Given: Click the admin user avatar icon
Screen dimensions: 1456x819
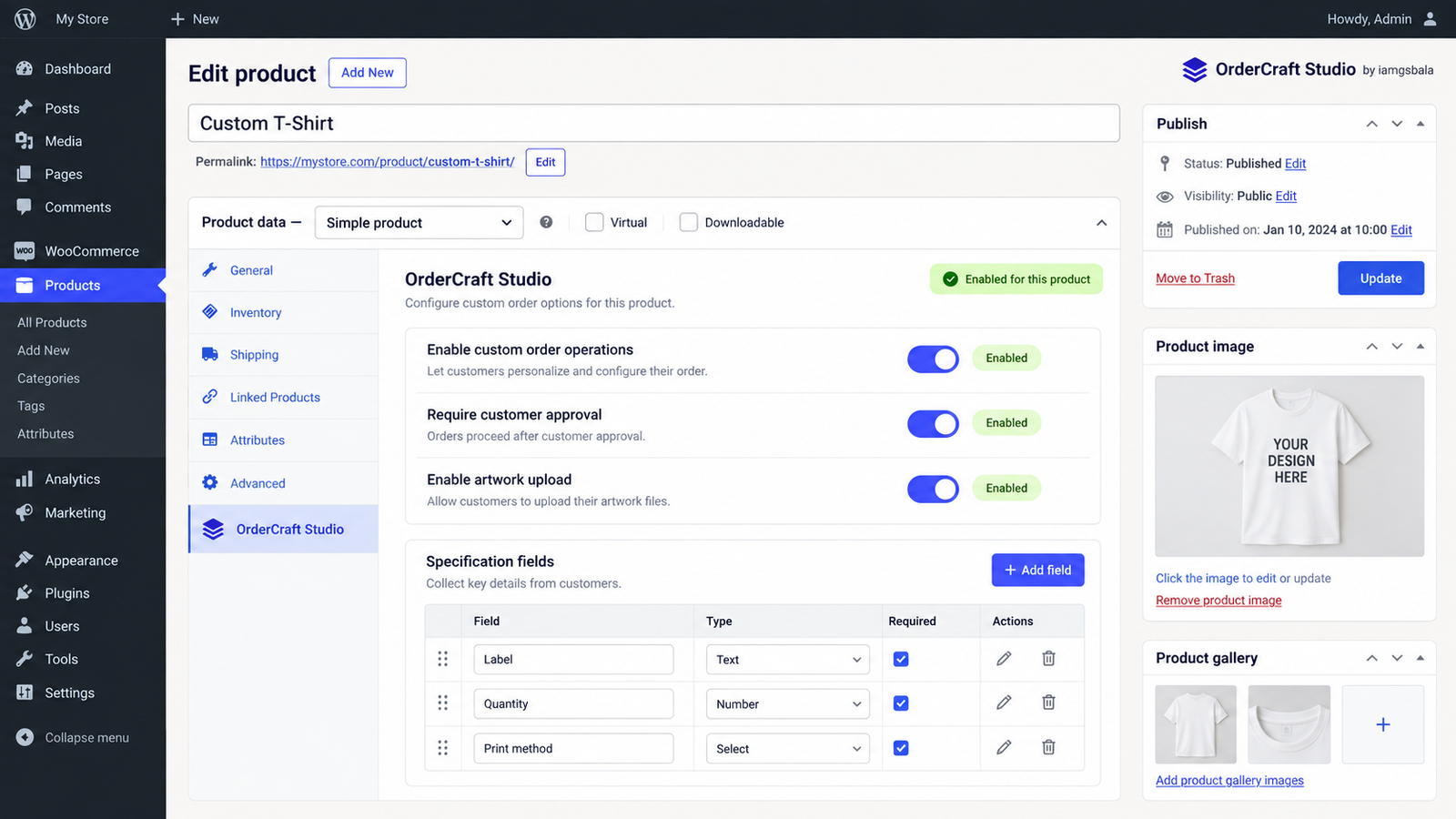Looking at the screenshot, I should coord(1430,18).
